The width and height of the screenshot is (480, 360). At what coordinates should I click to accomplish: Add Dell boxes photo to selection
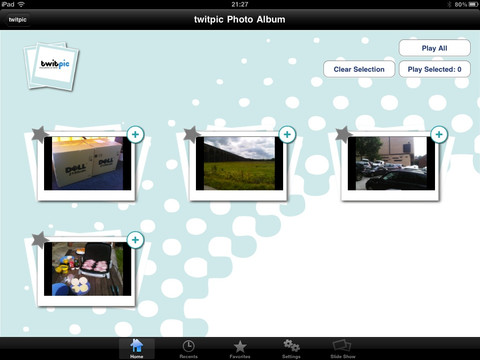click(135, 135)
